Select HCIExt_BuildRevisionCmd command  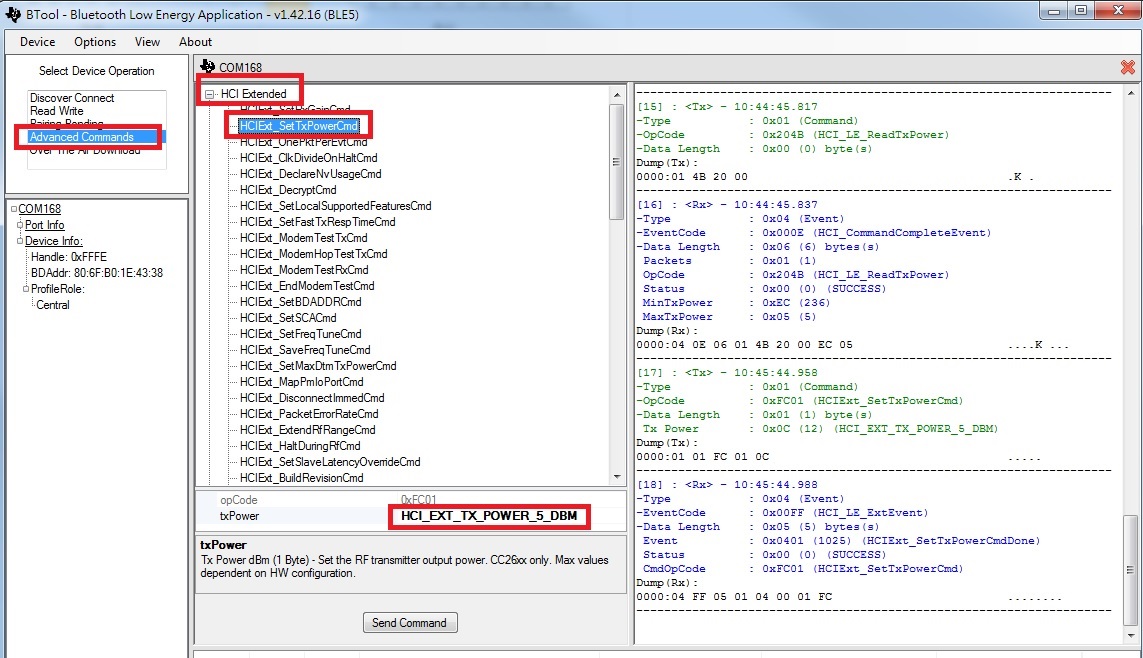coord(302,479)
